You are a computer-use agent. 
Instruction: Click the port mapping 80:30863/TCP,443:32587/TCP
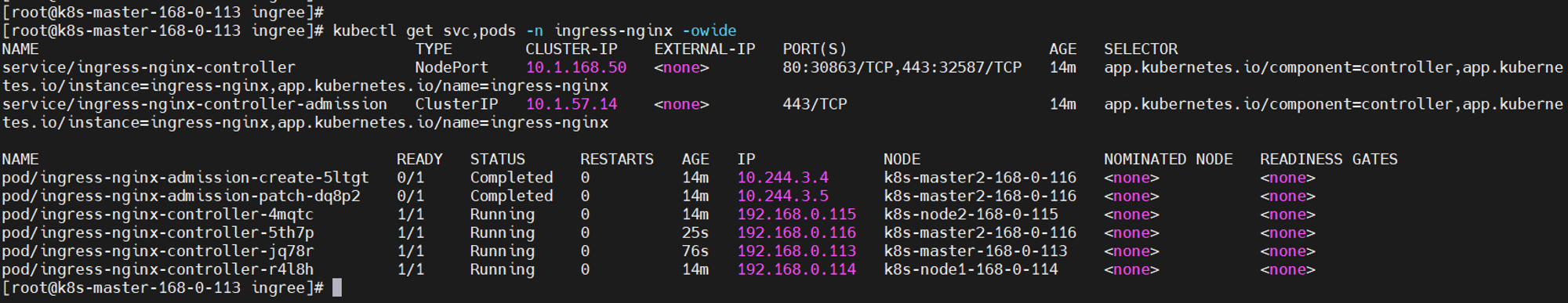pos(902,67)
